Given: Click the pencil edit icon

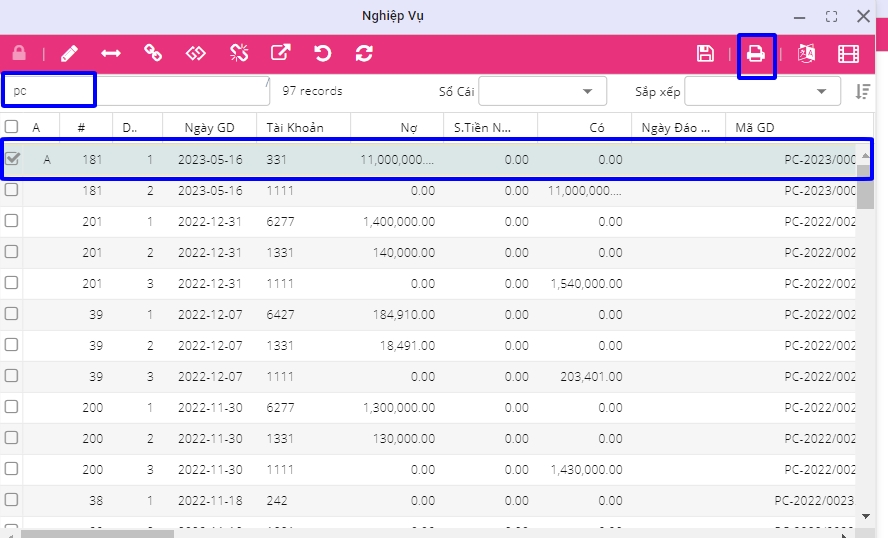Looking at the screenshot, I should [x=69, y=54].
